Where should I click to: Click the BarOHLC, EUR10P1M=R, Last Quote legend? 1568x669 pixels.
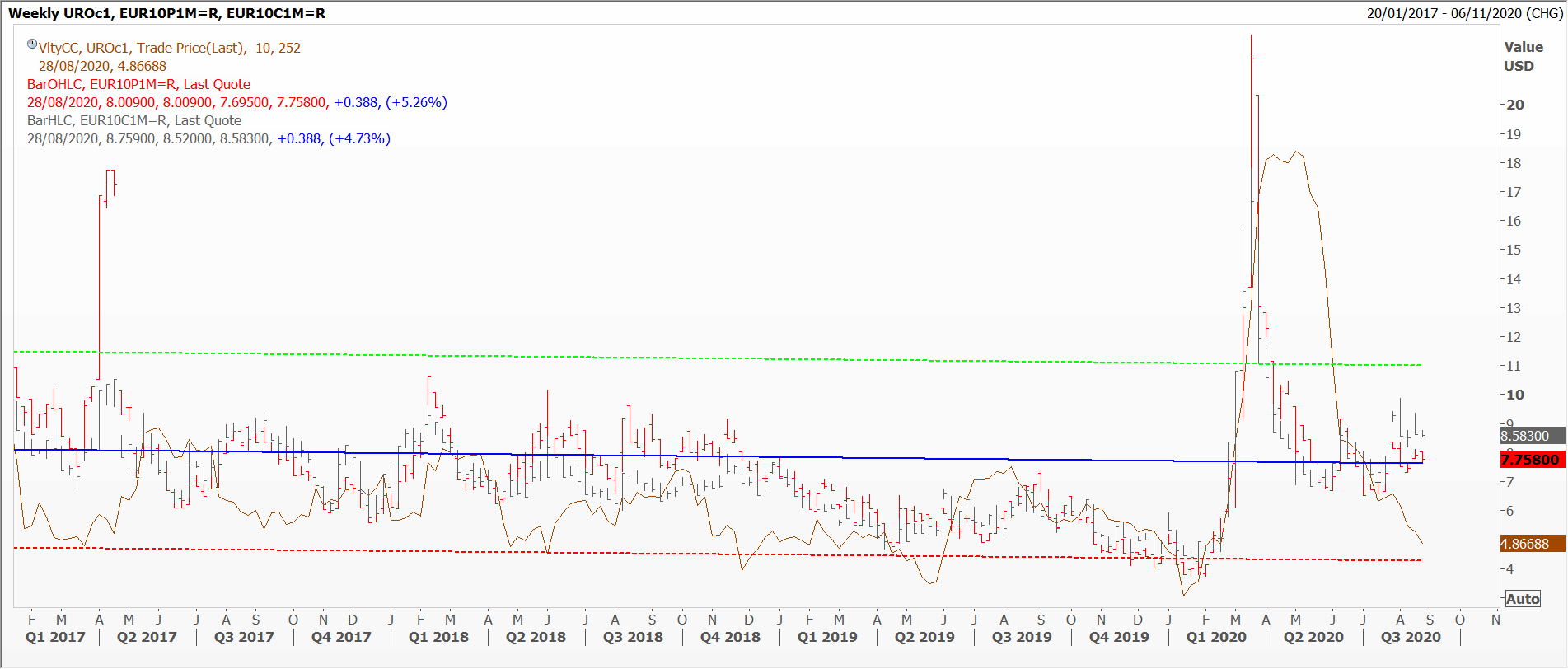(138, 84)
